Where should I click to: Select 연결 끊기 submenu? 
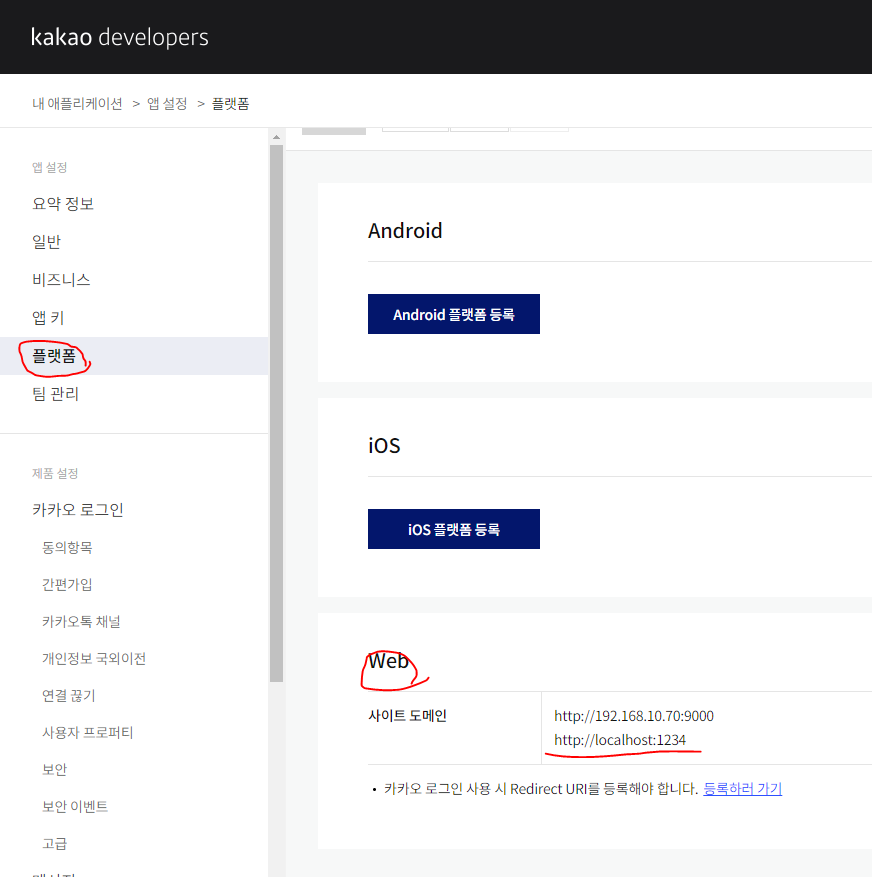tap(69, 695)
